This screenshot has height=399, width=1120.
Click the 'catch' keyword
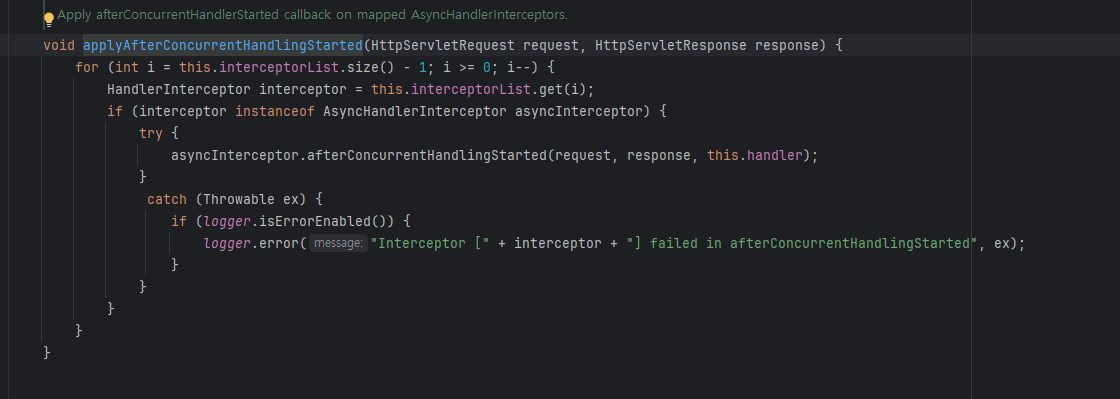[x=166, y=199]
